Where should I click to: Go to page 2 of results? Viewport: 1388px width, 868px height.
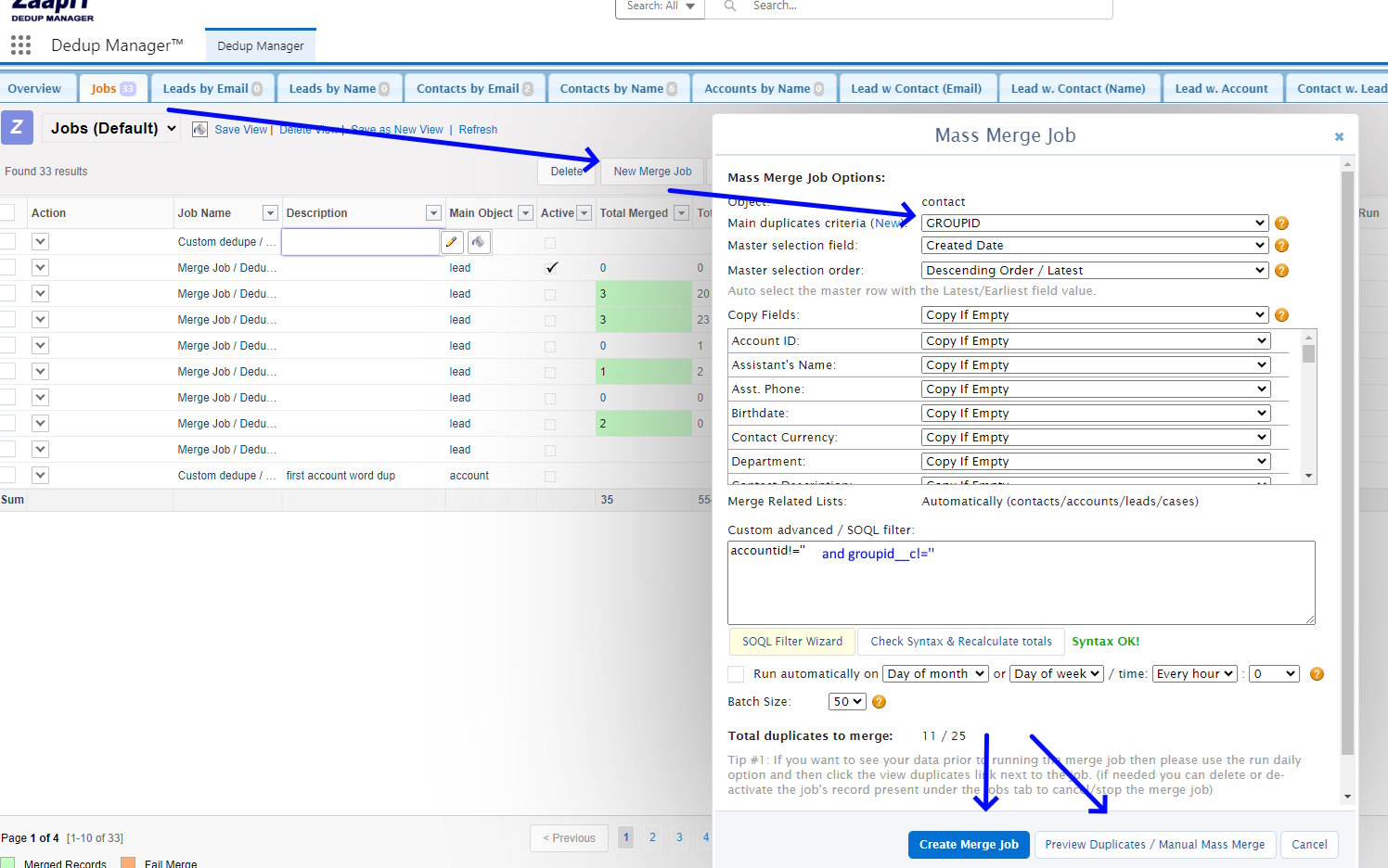point(653,837)
